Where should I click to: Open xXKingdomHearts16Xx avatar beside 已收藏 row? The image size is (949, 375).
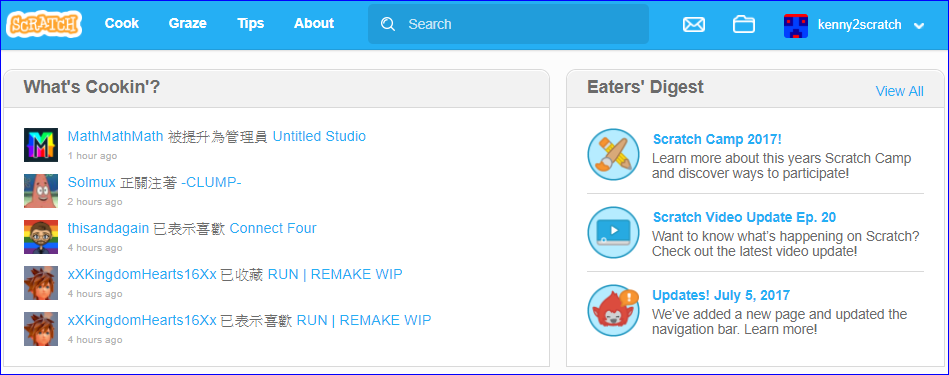point(41,283)
